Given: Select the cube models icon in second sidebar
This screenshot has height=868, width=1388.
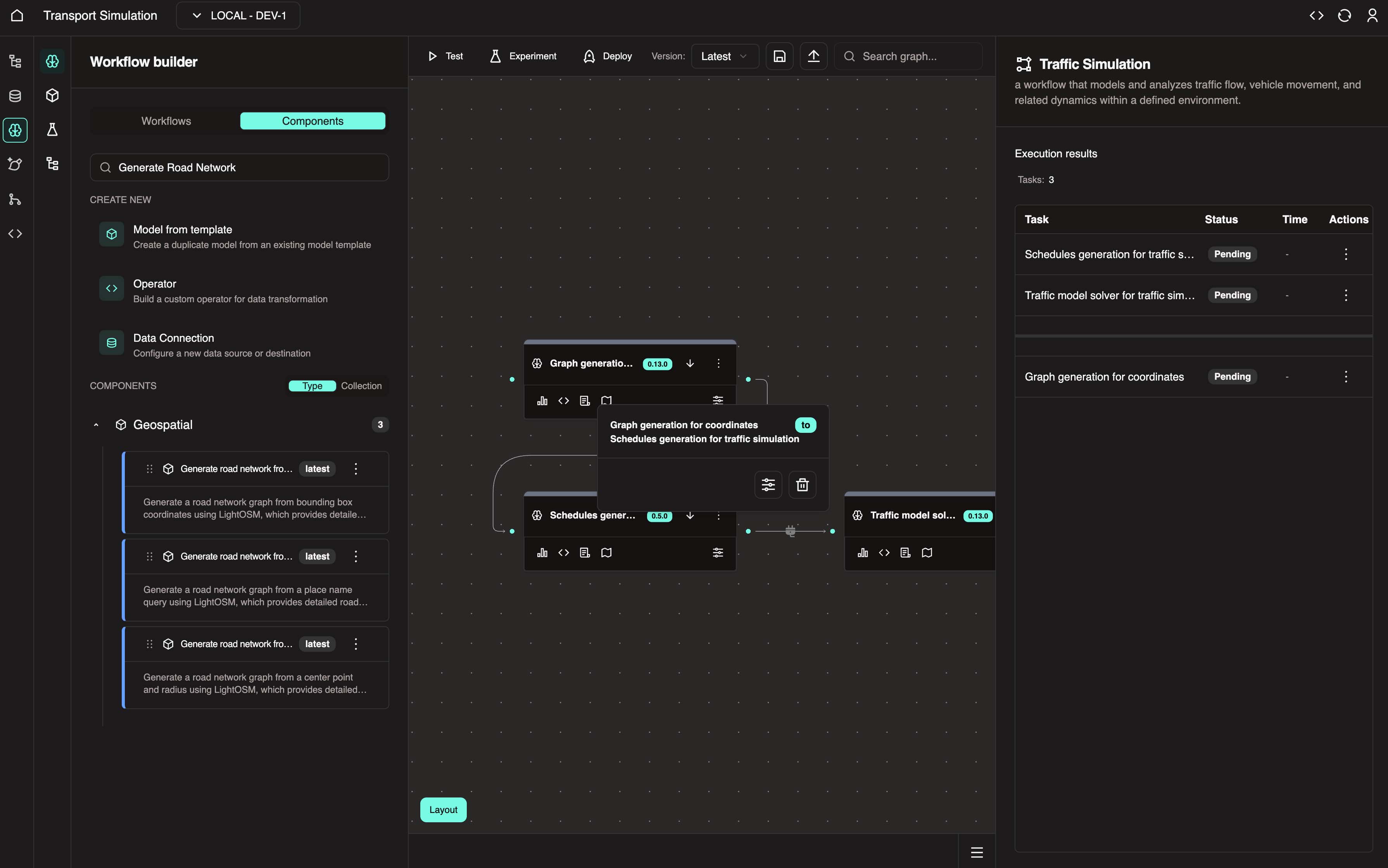Looking at the screenshot, I should [52, 95].
